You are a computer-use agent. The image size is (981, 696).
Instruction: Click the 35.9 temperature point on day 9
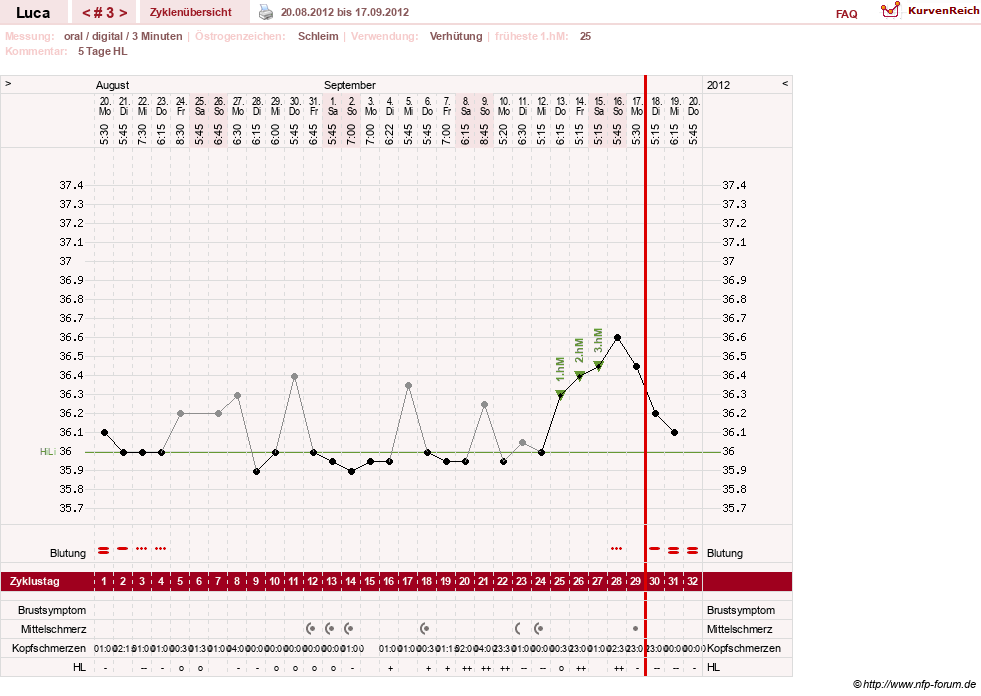pos(256,471)
